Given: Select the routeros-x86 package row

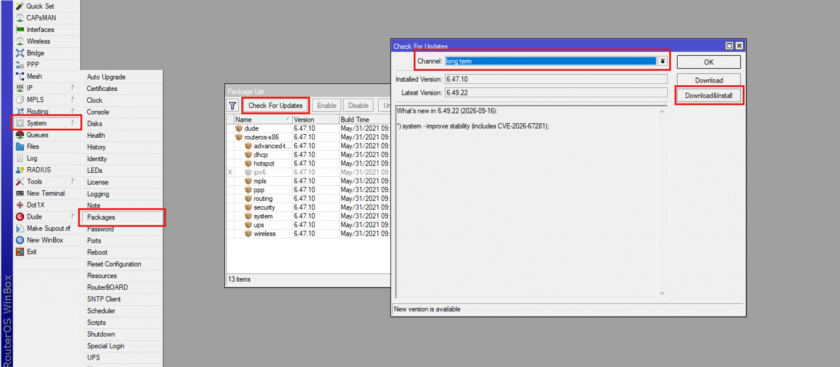Looking at the screenshot, I should 309,137.
